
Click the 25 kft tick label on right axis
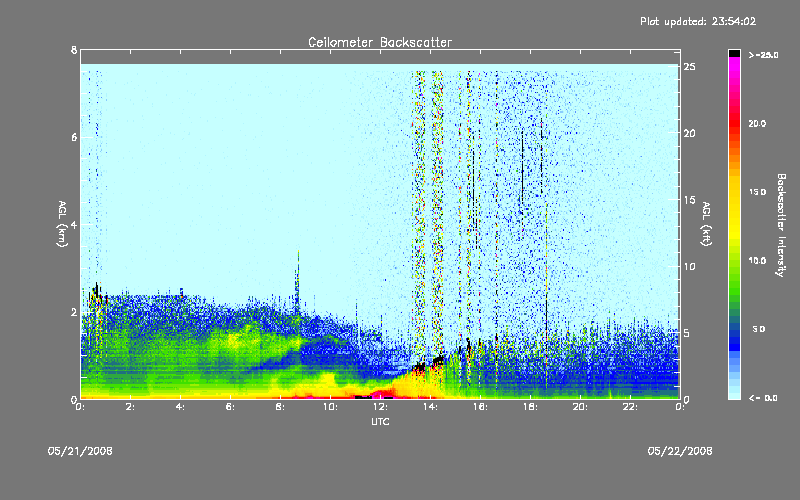[x=690, y=67]
